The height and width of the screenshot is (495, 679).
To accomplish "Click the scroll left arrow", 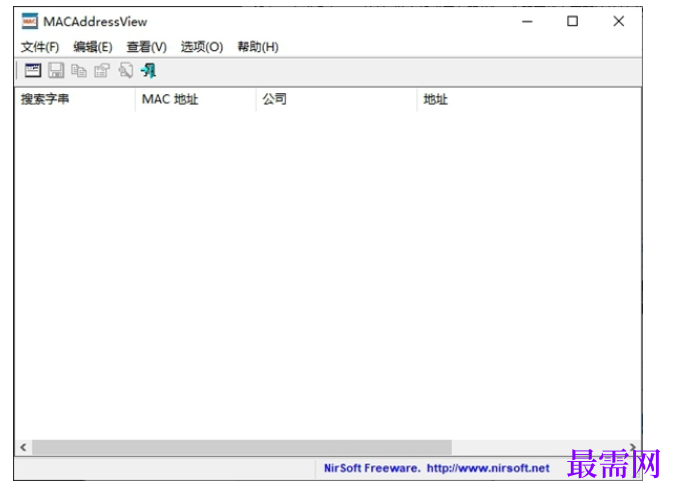I will 23,447.
